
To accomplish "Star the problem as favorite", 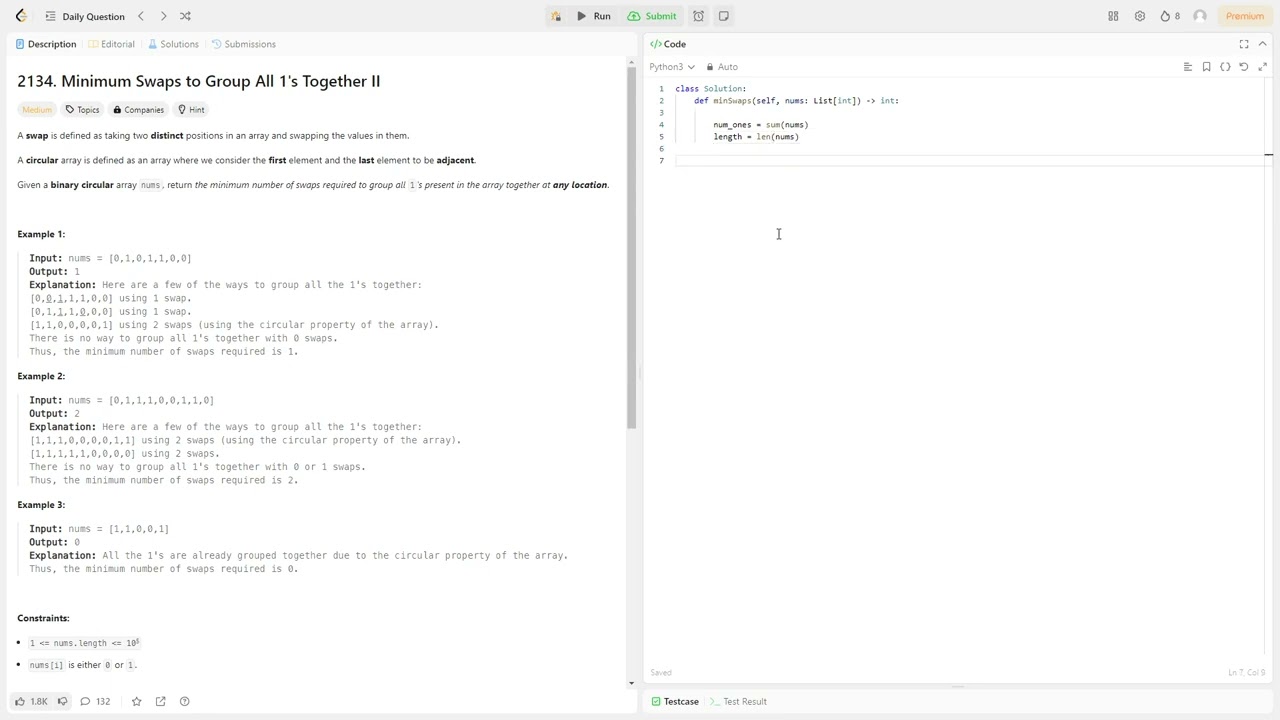I will (137, 701).
